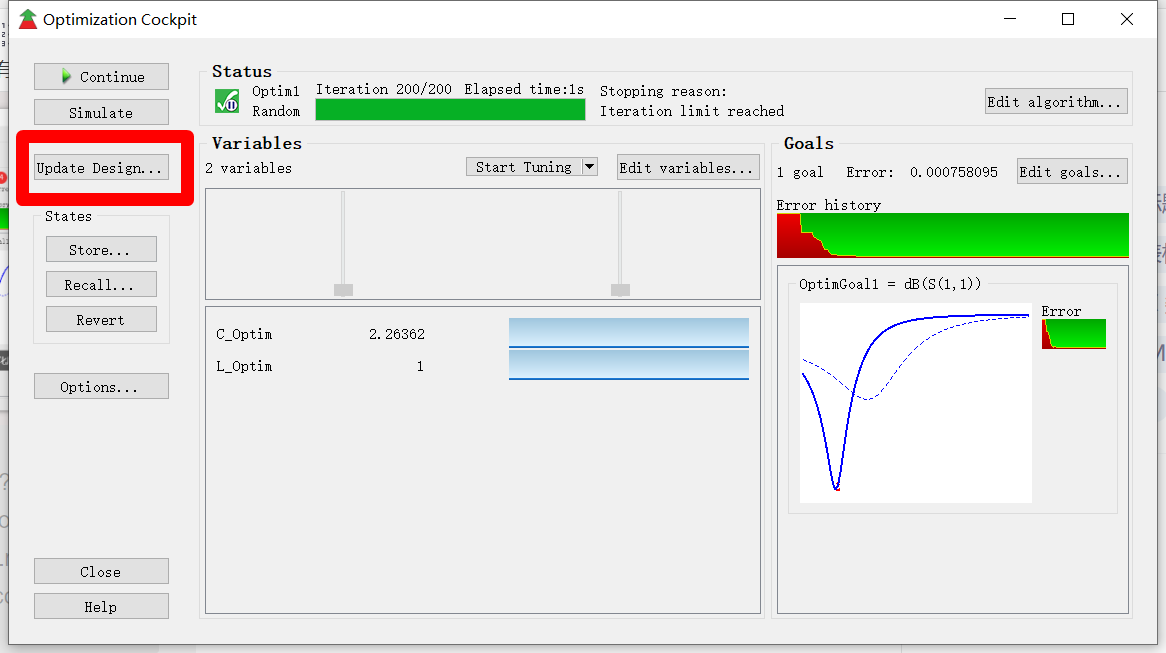Open Help for the cockpit
Screen dimensions: 1166x653
click(101, 606)
